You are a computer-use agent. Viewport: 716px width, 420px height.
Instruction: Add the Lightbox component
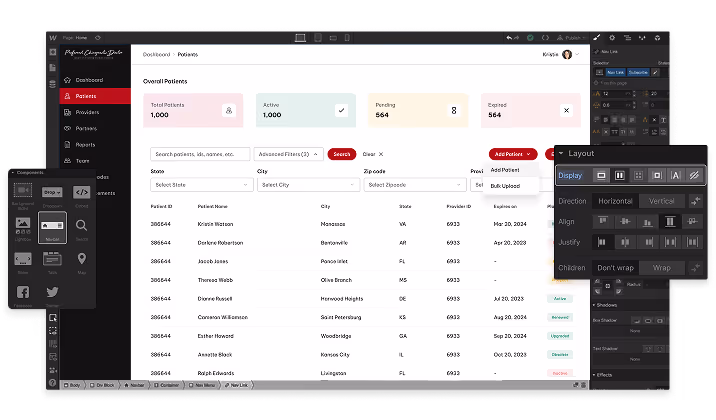[x=23, y=227]
